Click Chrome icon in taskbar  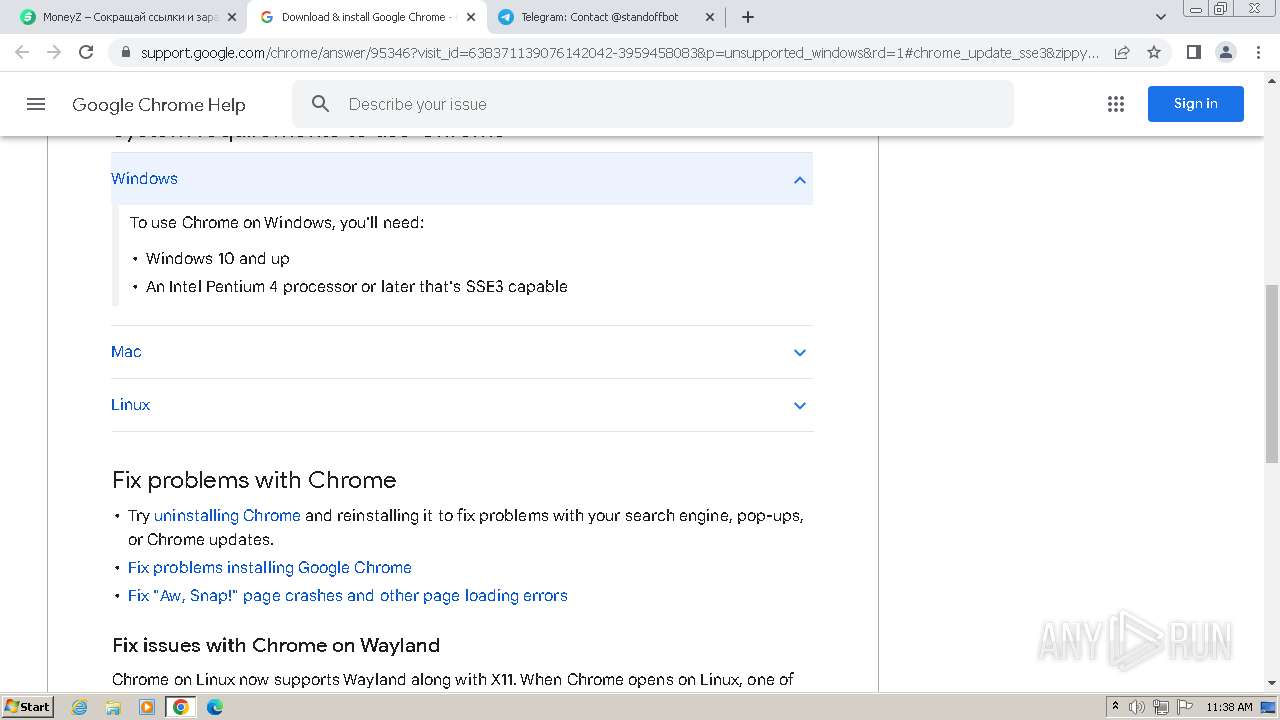pos(181,707)
